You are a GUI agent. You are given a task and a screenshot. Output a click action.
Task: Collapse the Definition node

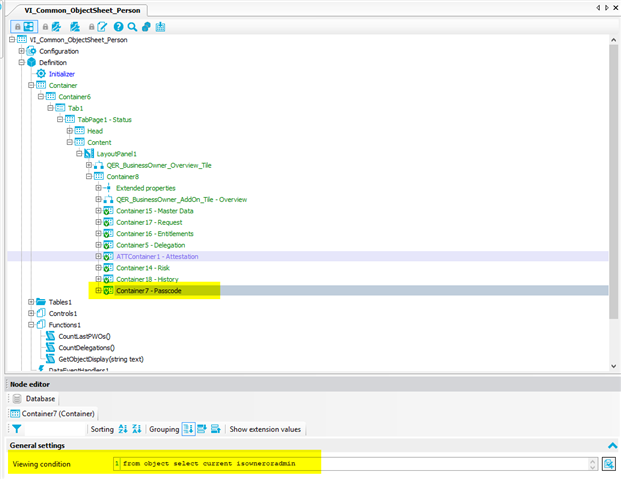[x=22, y=63]
